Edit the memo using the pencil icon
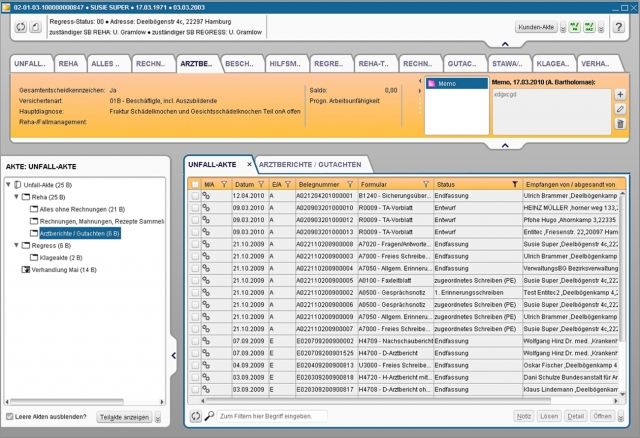Image resolution: width=640 pixels, height=438 pixels. coord(620,109)
